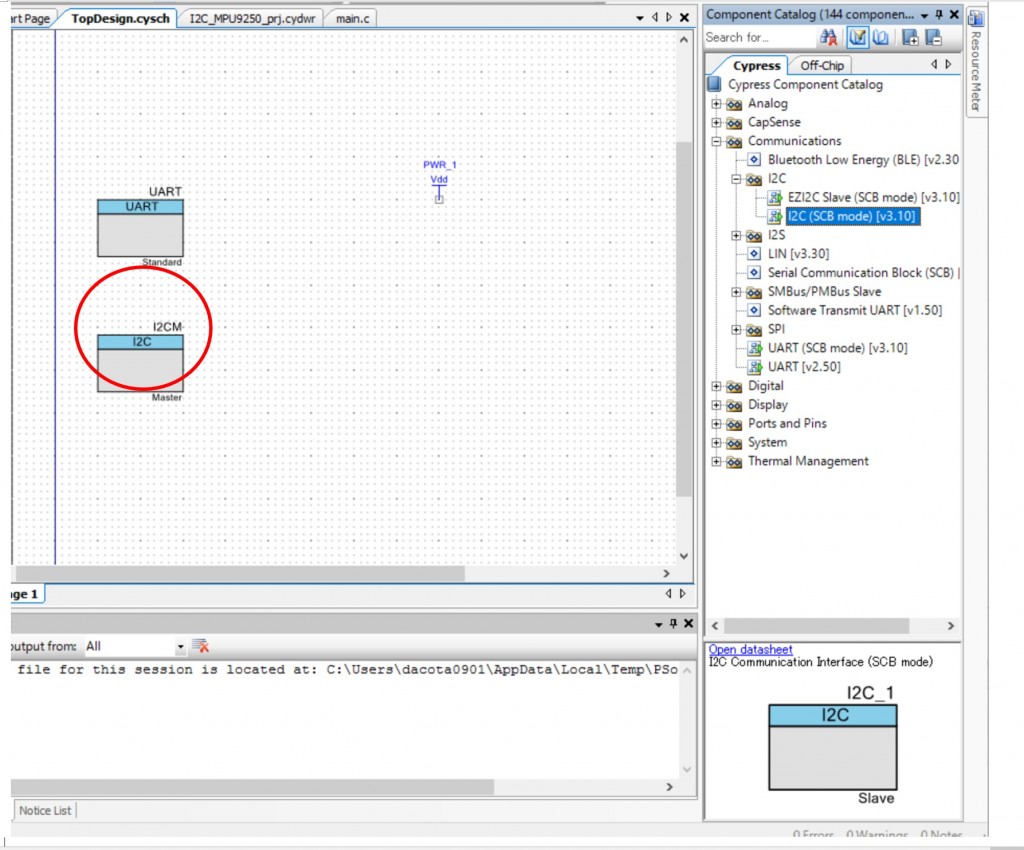Image resolution: width=1024 pixels, height=850 pixels.
Task: Click the SPI folder icon
Action: [x=754, y=330]
